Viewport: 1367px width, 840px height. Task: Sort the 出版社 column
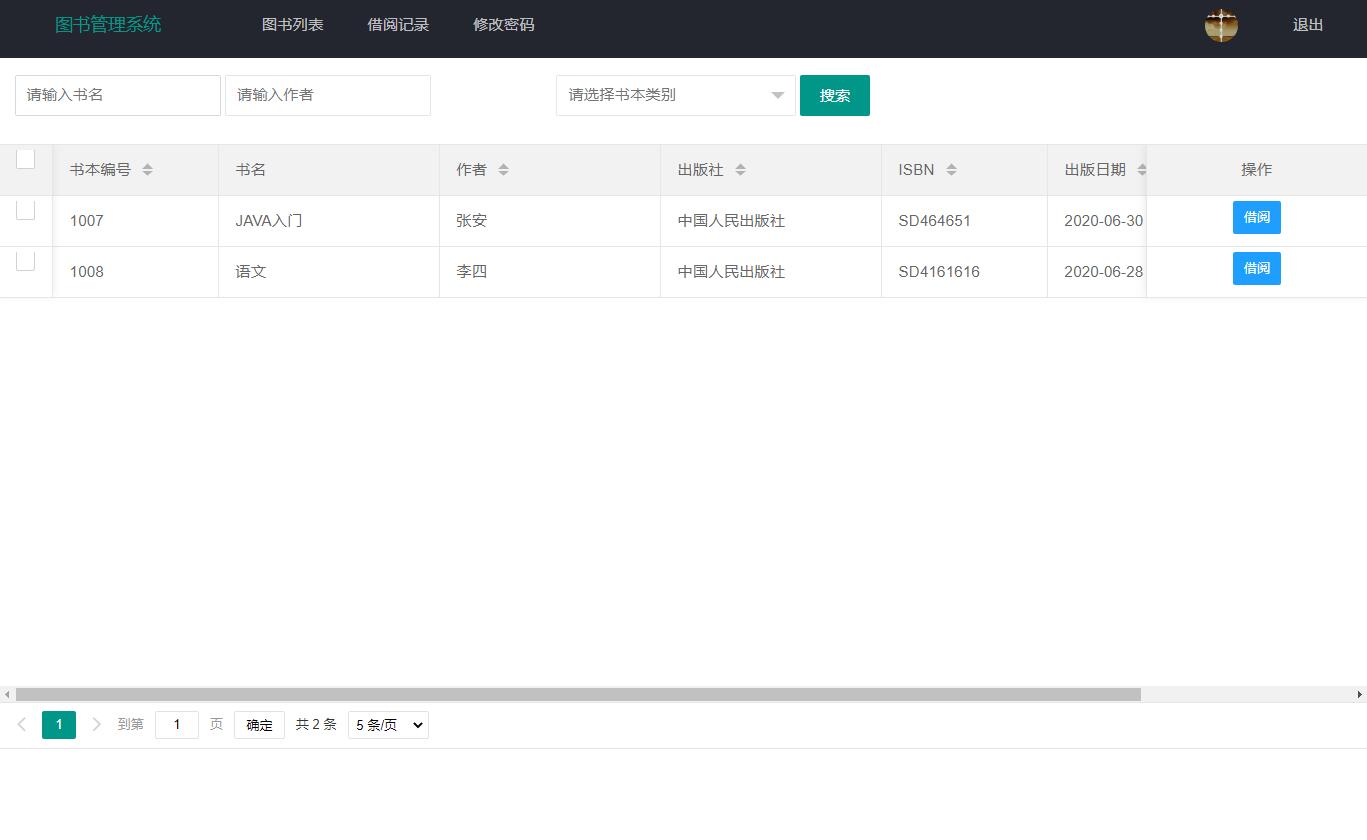(740, 169)
